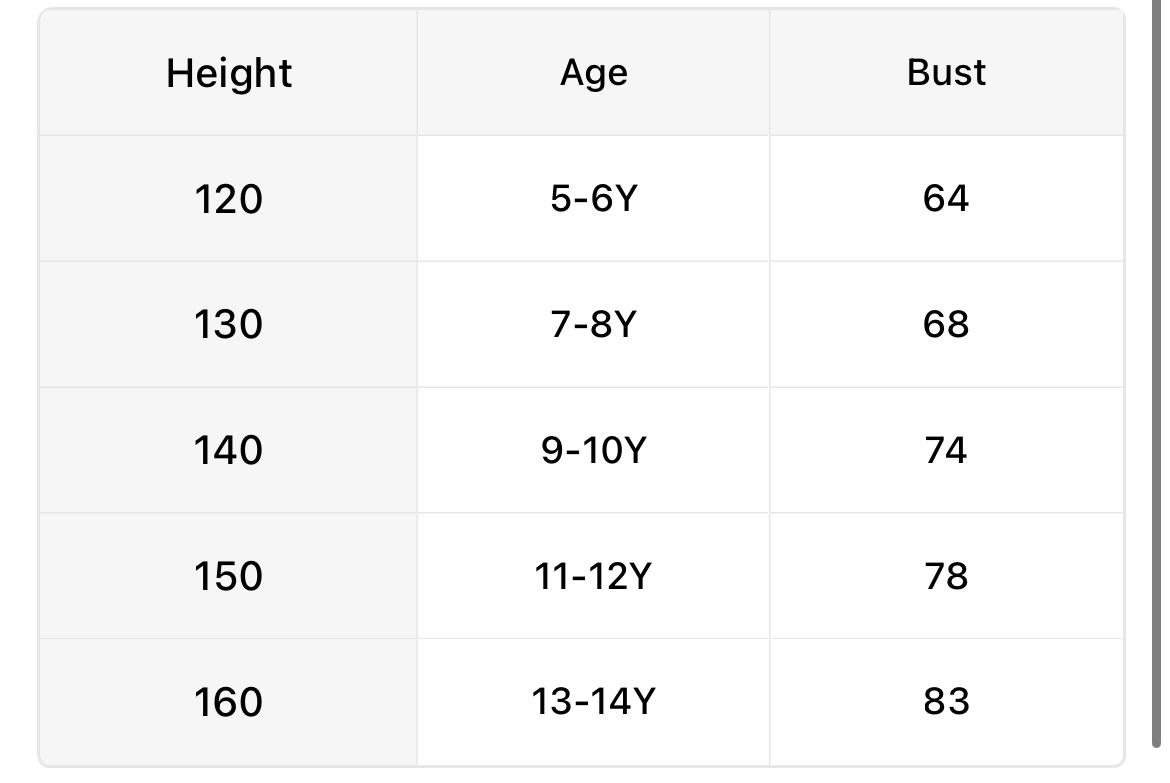Click the Height column header
The height and width of the screenshot is (783, 1170).
tap(229, 73)
